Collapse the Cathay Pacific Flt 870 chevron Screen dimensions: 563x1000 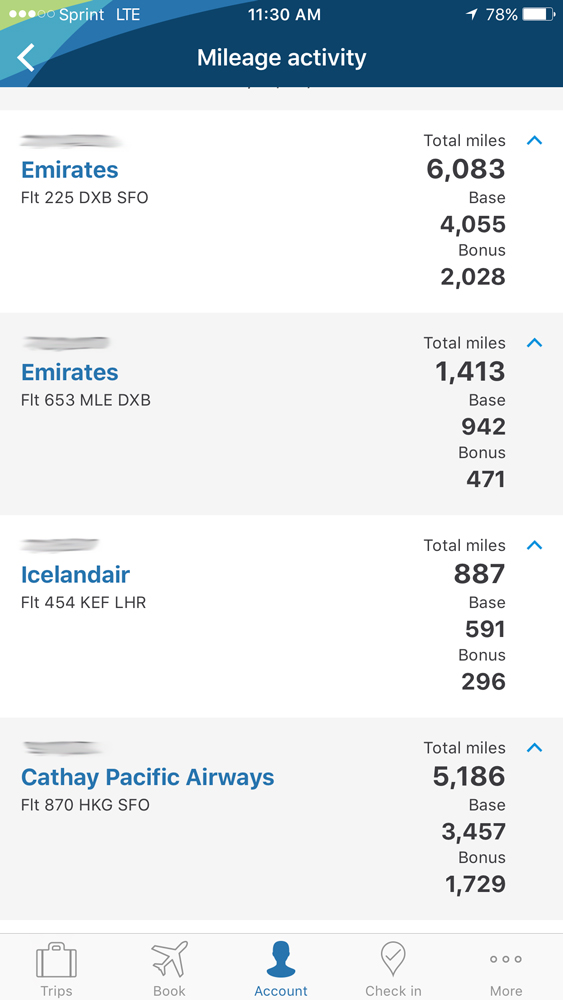[534, 747]
